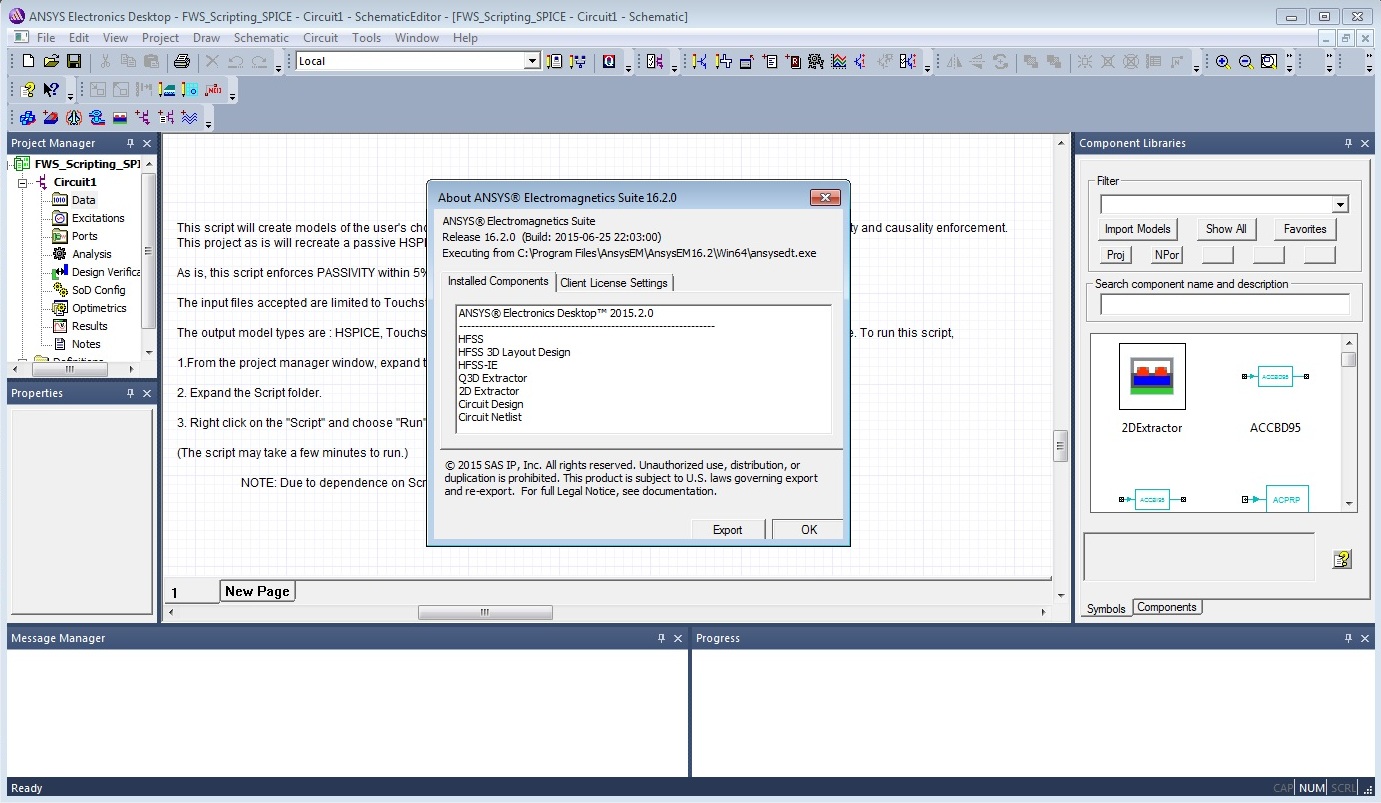This screenshot has width=1381, height=803.
Task: Select 'Q3D Extractor' in components list
Action: [x=492, y=378]
